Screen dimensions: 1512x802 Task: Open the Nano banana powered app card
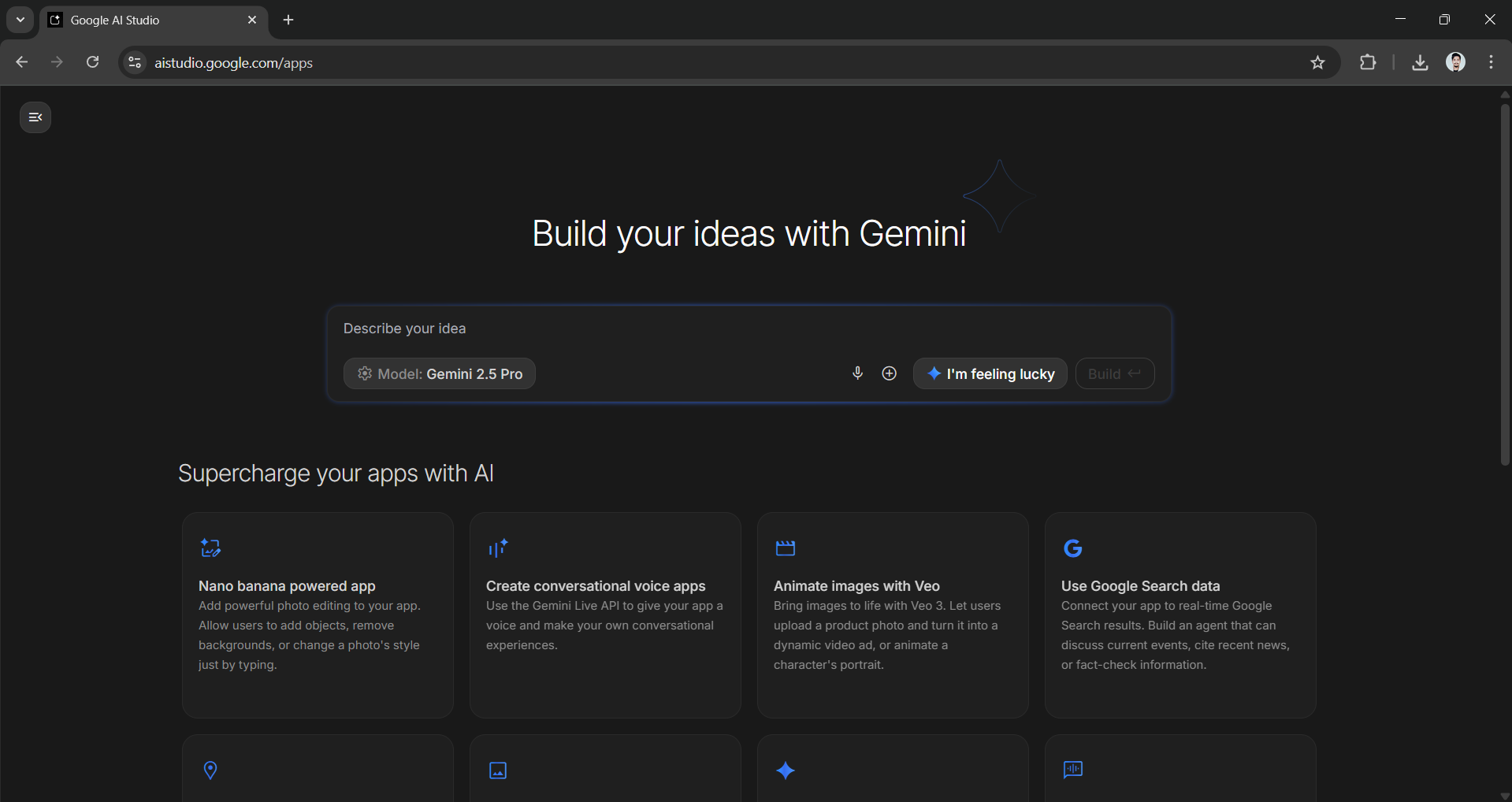pos(318,614)
